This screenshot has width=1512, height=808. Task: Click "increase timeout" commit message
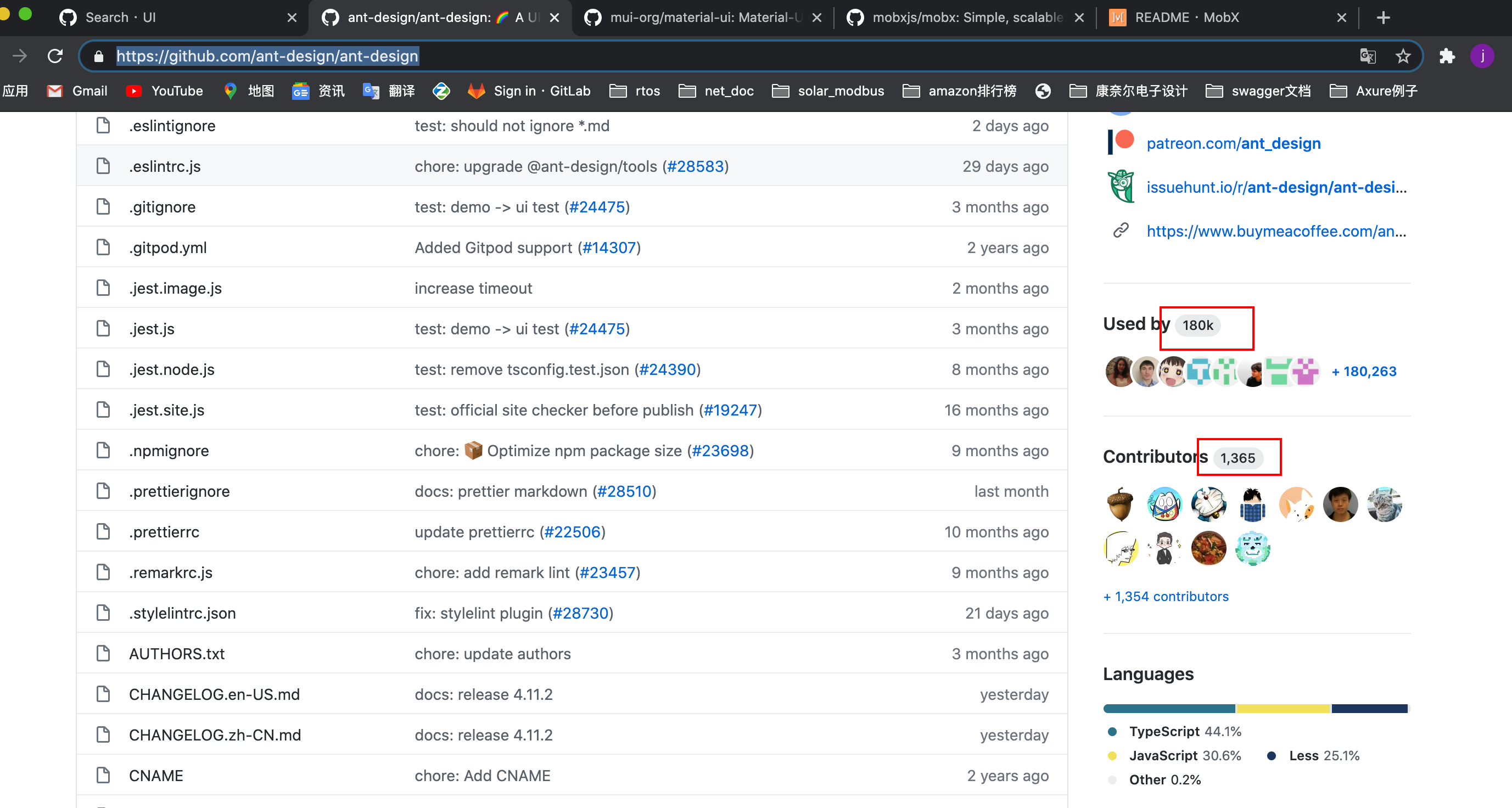click(x=473, y=288)
